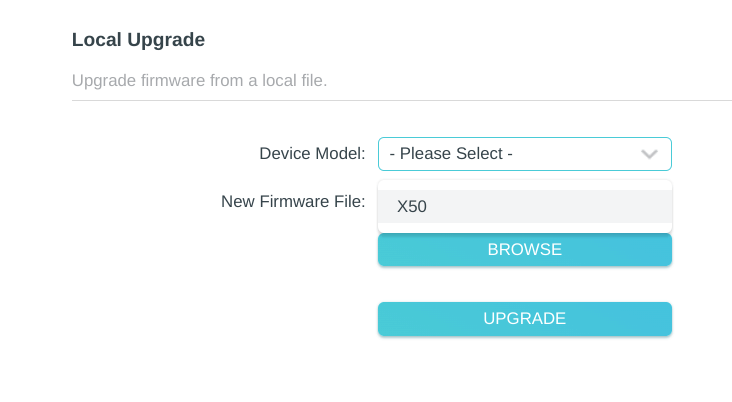The height and width of the screenshot is (402, 732).
Task: Click "Upgrade firmware from a local file." description
Action: (x=200, y=79)
